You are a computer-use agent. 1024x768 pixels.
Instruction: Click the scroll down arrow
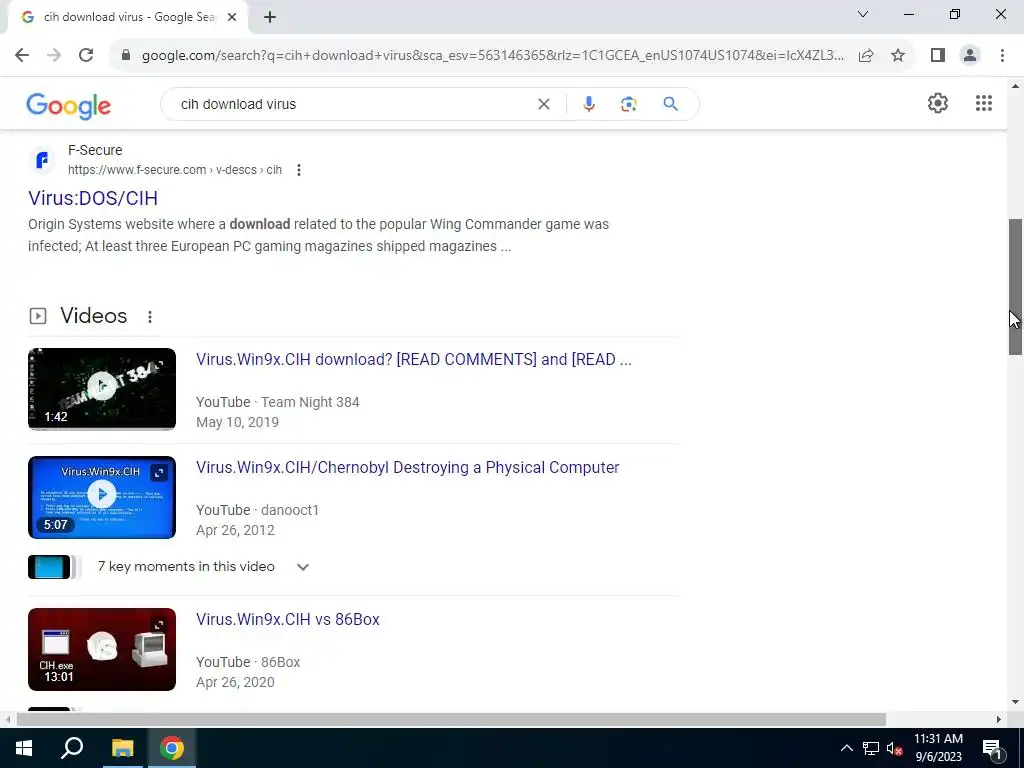pyautogui.click(x=1015, y=702)
